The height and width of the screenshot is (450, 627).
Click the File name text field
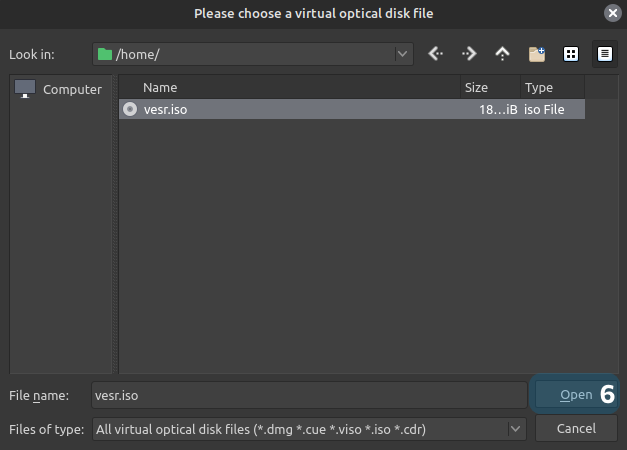pos(308,395)
